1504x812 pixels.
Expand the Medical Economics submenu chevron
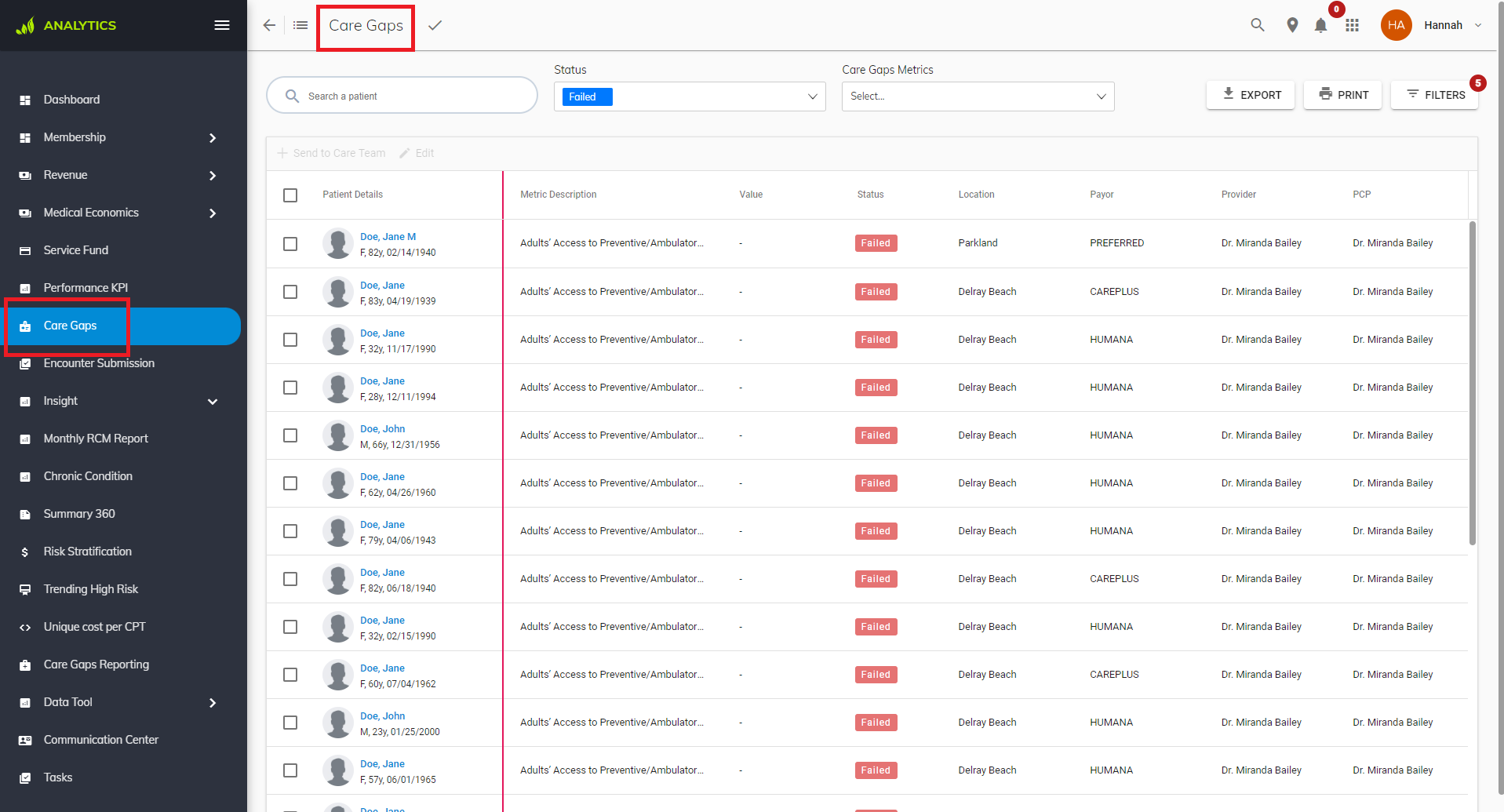click(213, 213)
